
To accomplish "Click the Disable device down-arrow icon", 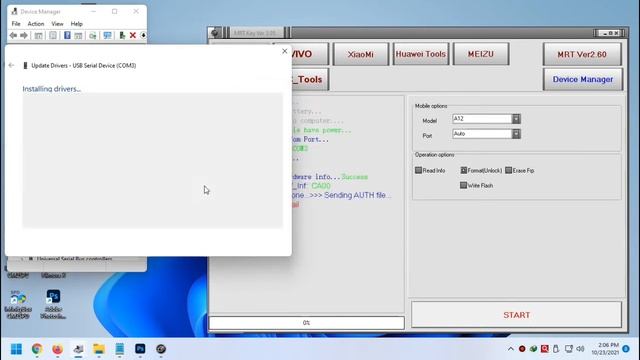I will coord(143,36).
